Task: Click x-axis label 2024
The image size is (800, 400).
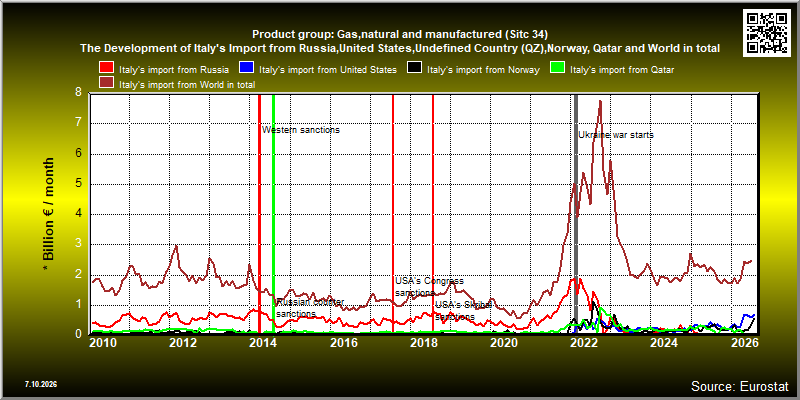Action: point(664,343)
